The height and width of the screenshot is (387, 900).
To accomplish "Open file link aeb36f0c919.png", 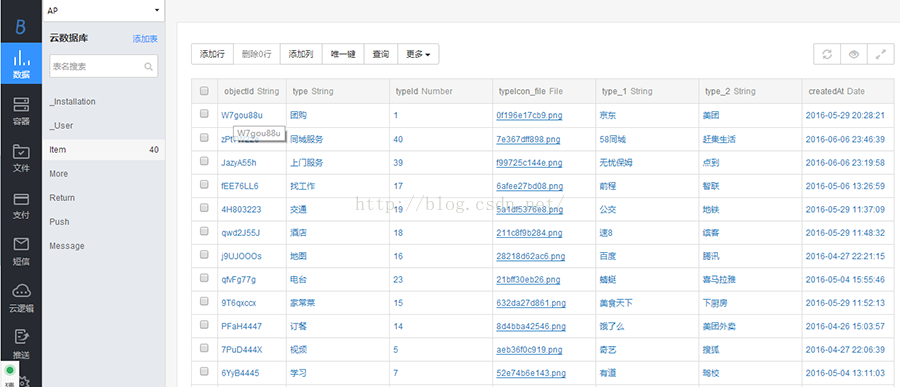I will point(529,350).
